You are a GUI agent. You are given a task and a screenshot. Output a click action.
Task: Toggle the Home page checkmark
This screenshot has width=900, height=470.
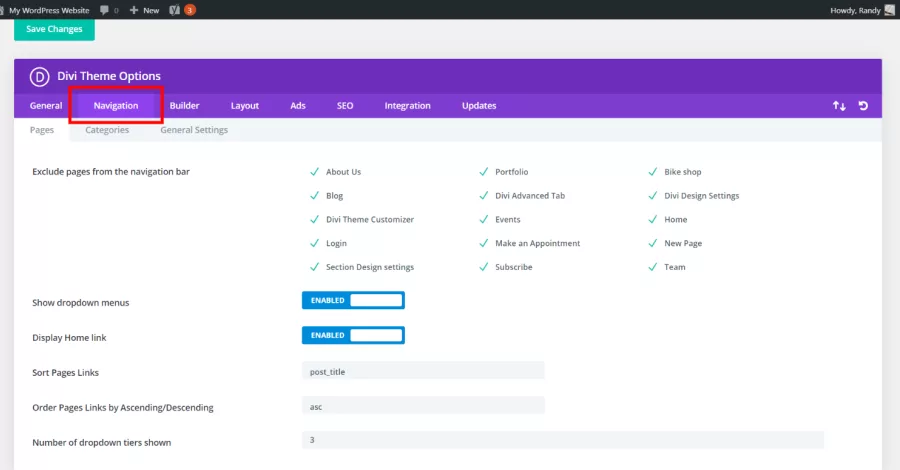[653, 219]
